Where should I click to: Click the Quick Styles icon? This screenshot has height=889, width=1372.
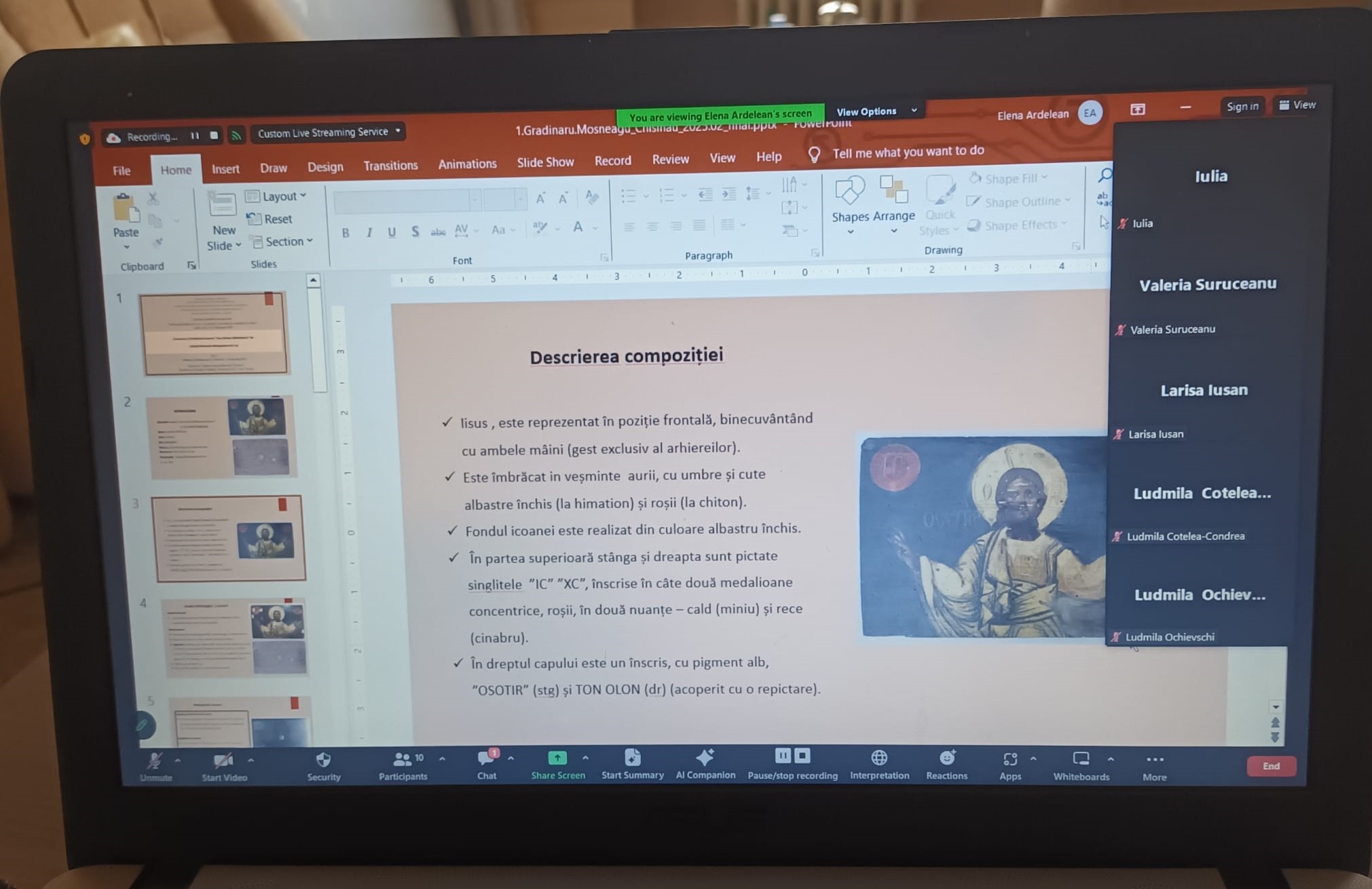coord(940,189)
